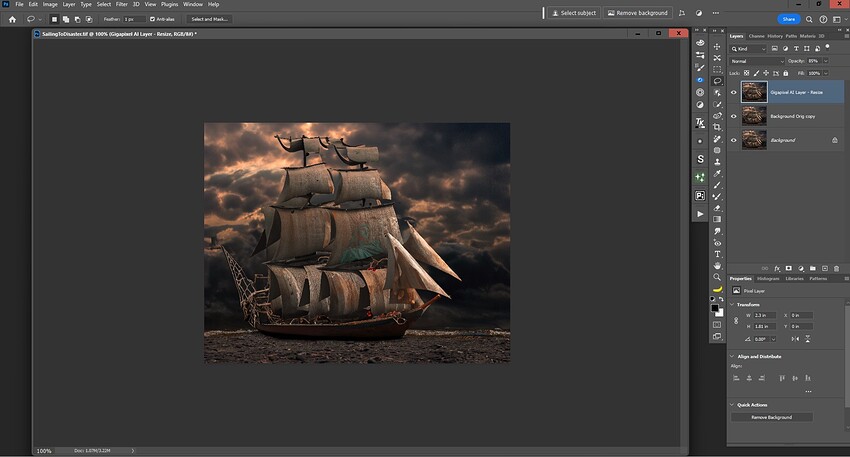Select the Hand tool

717,266
